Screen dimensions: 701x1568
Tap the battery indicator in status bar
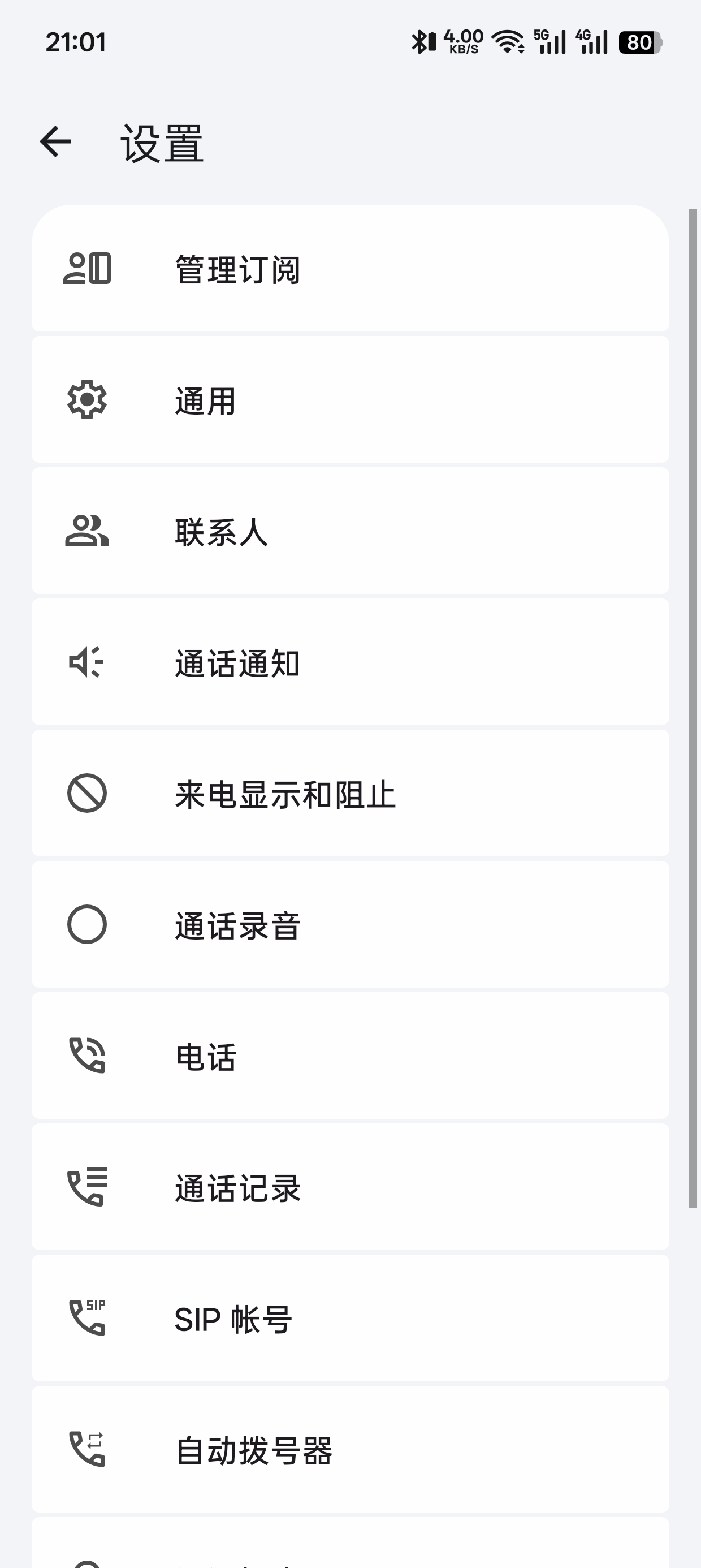[x=640, y=42]
